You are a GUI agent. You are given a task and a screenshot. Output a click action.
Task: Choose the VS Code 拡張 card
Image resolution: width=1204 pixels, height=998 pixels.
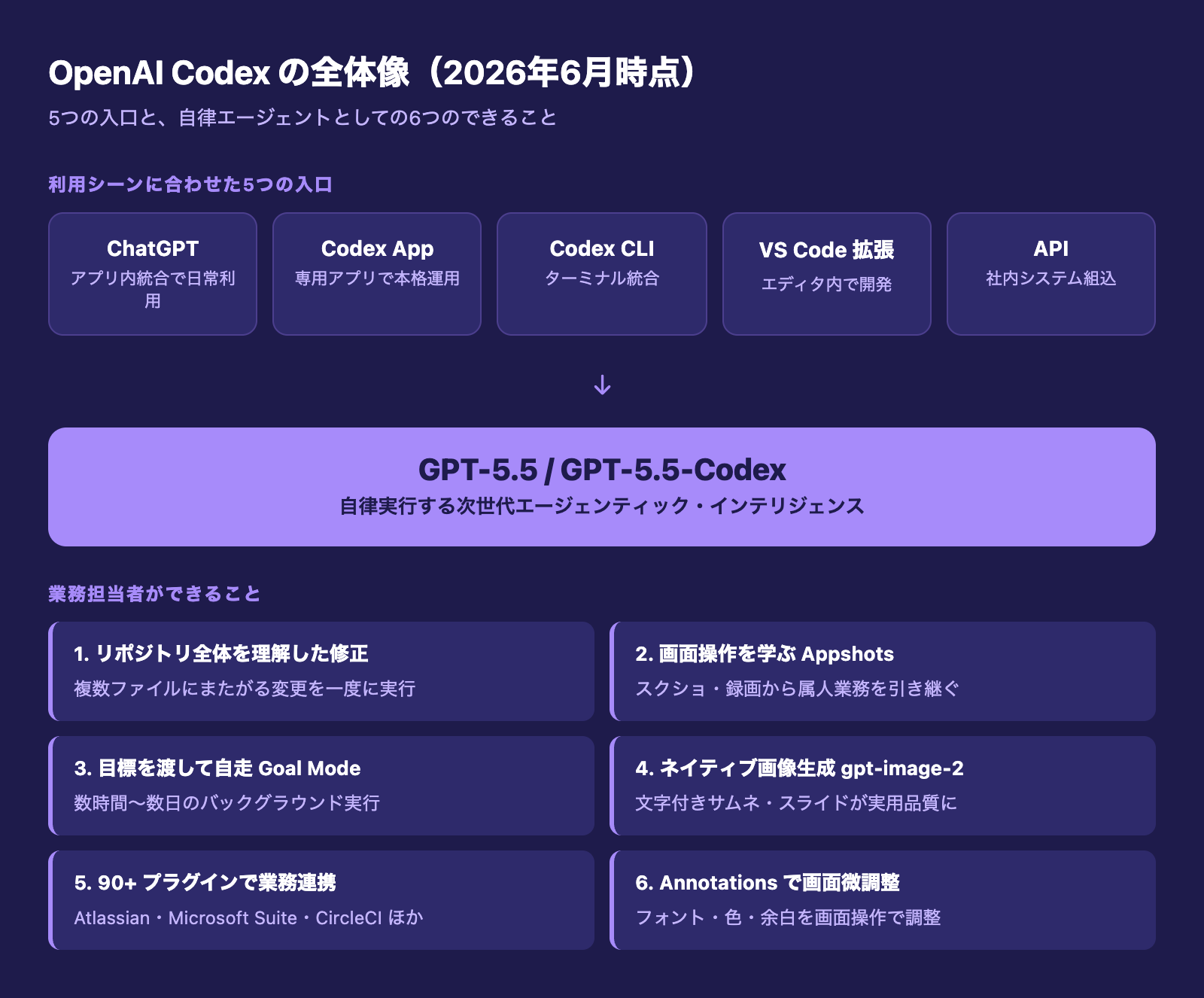(x=827, y=274)
